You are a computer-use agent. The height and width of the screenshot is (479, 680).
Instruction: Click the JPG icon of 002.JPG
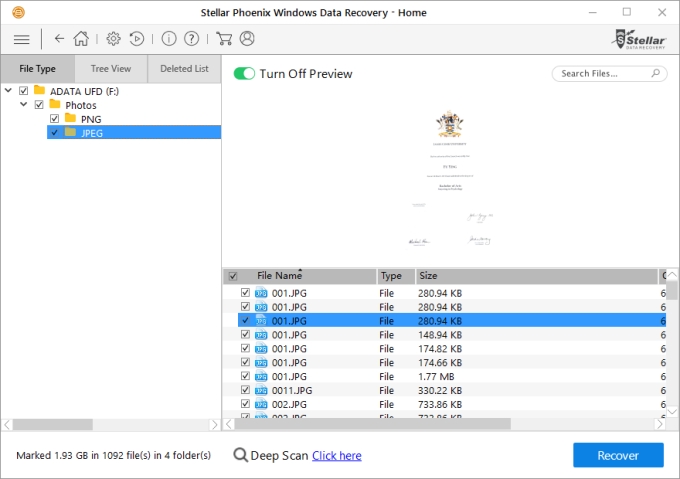click(x=261, y=404)
